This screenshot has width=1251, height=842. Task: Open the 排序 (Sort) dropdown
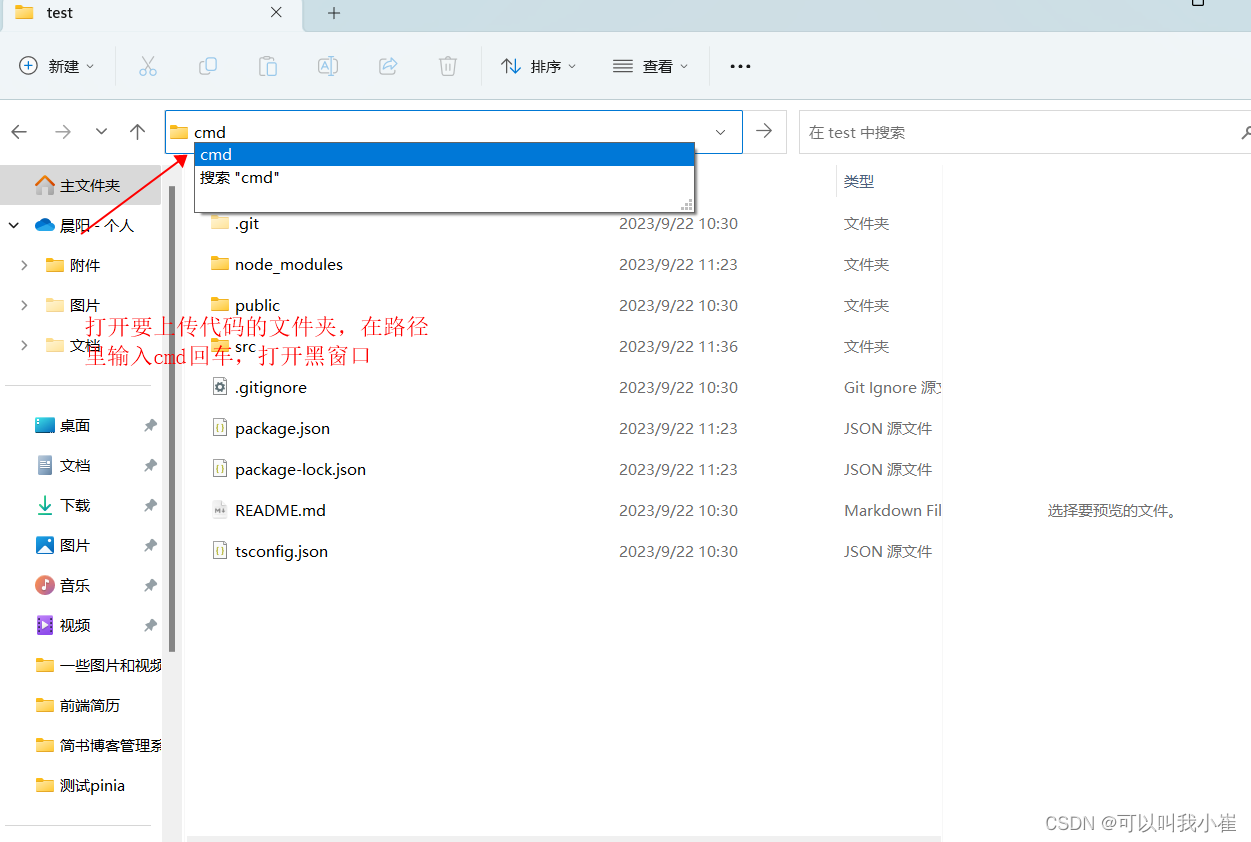pos(539,66)
